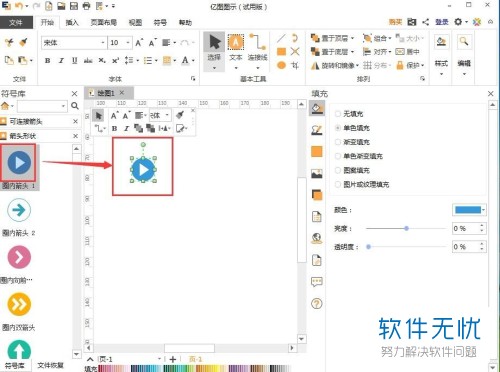Toggle Italic in the ribbon font group
The height and width of the screenshot is (372, 500).
(x=61, y=61)
